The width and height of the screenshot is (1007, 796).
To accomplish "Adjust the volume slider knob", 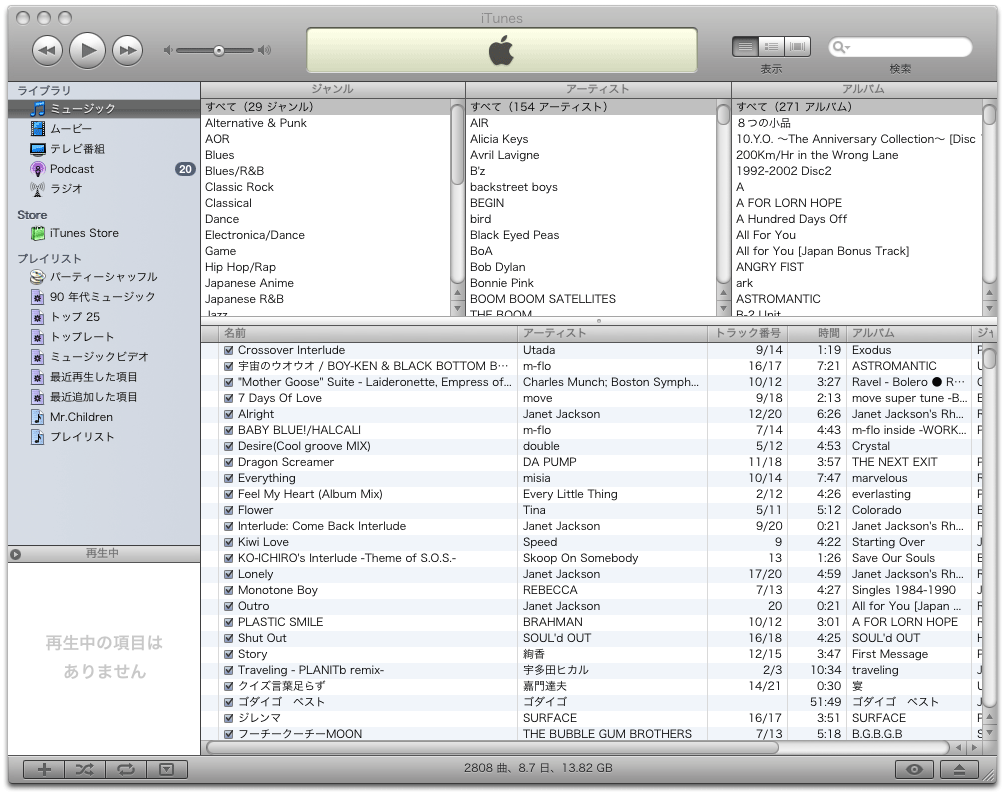I will (x=219, y=50).
